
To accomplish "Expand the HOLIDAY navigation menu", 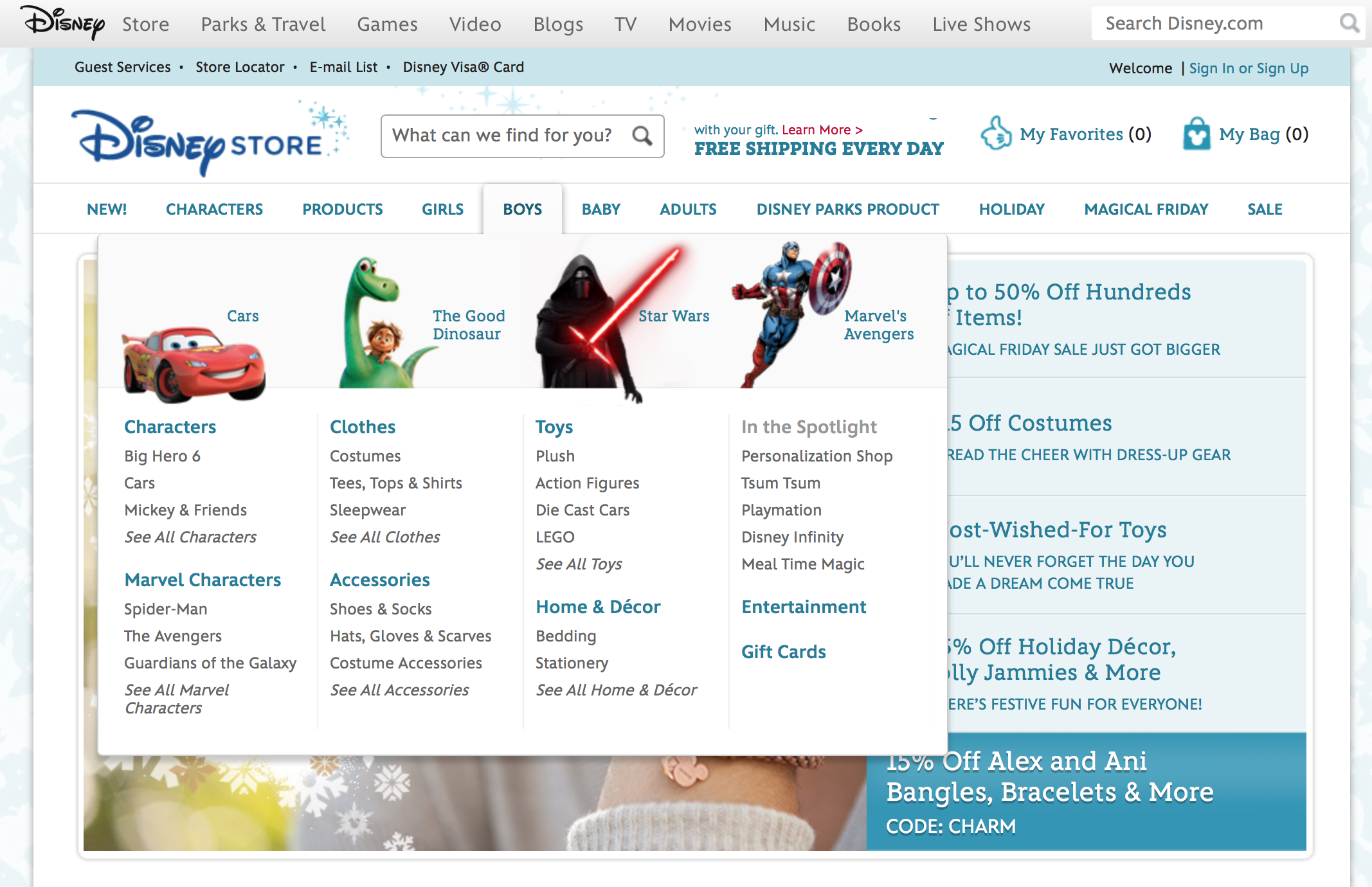I will click(1011, 210).
